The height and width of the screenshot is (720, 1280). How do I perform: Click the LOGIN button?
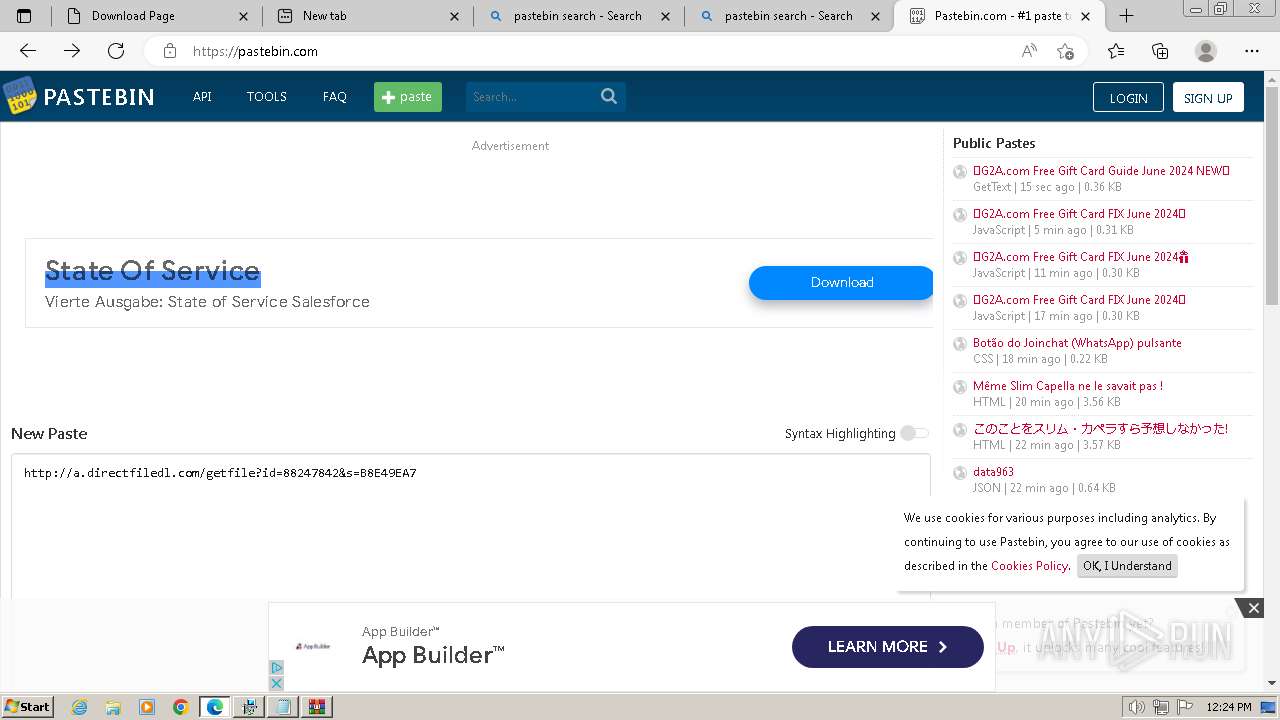[x=1128, y=97]
